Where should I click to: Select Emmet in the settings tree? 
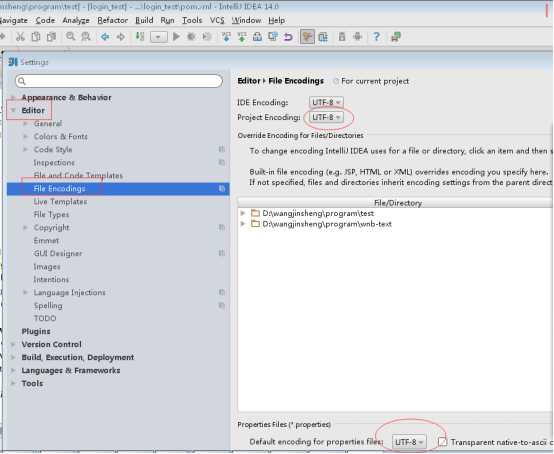coord(46,241)
